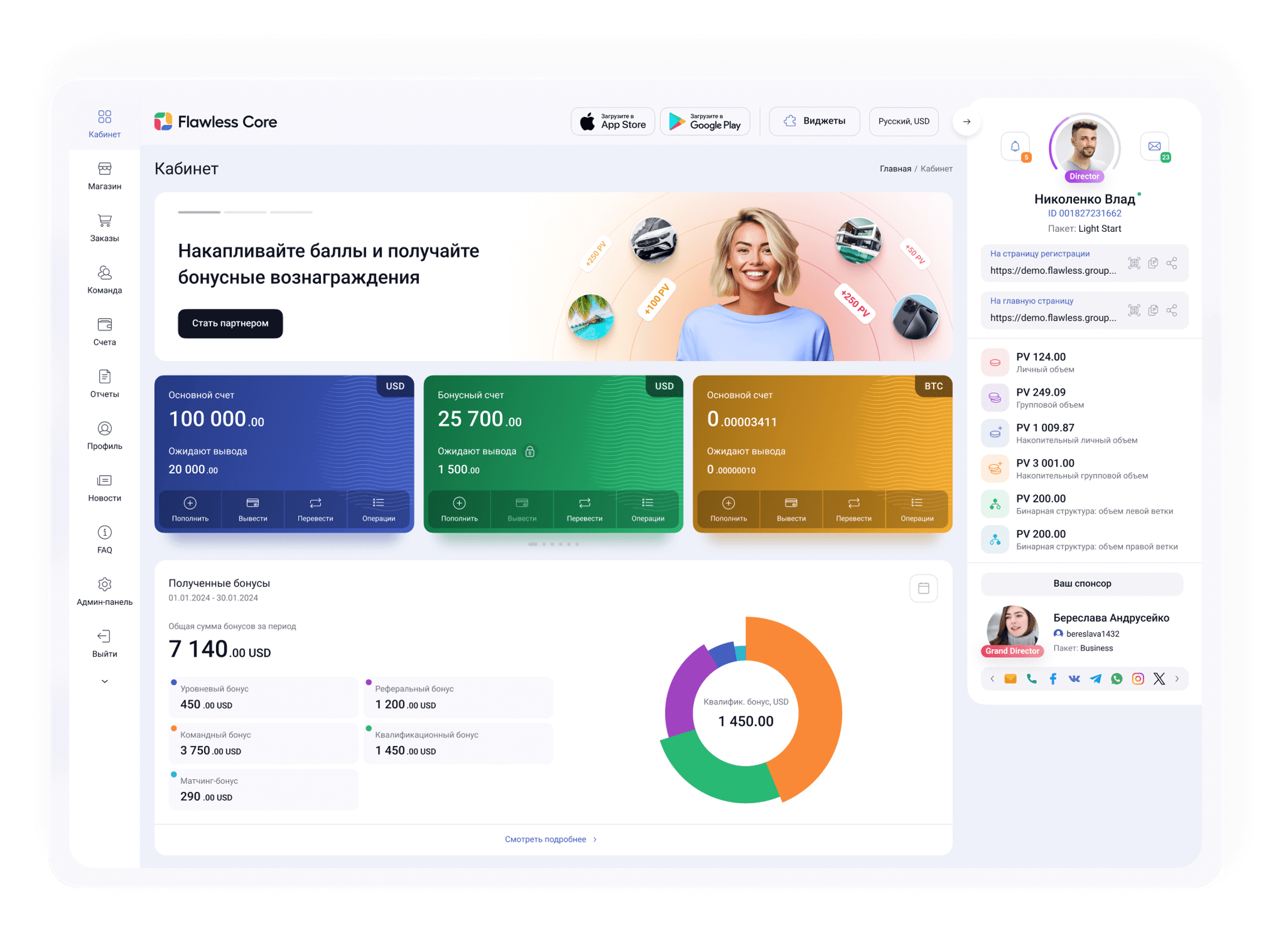Open Русский, USD language selector

[904, 121]
